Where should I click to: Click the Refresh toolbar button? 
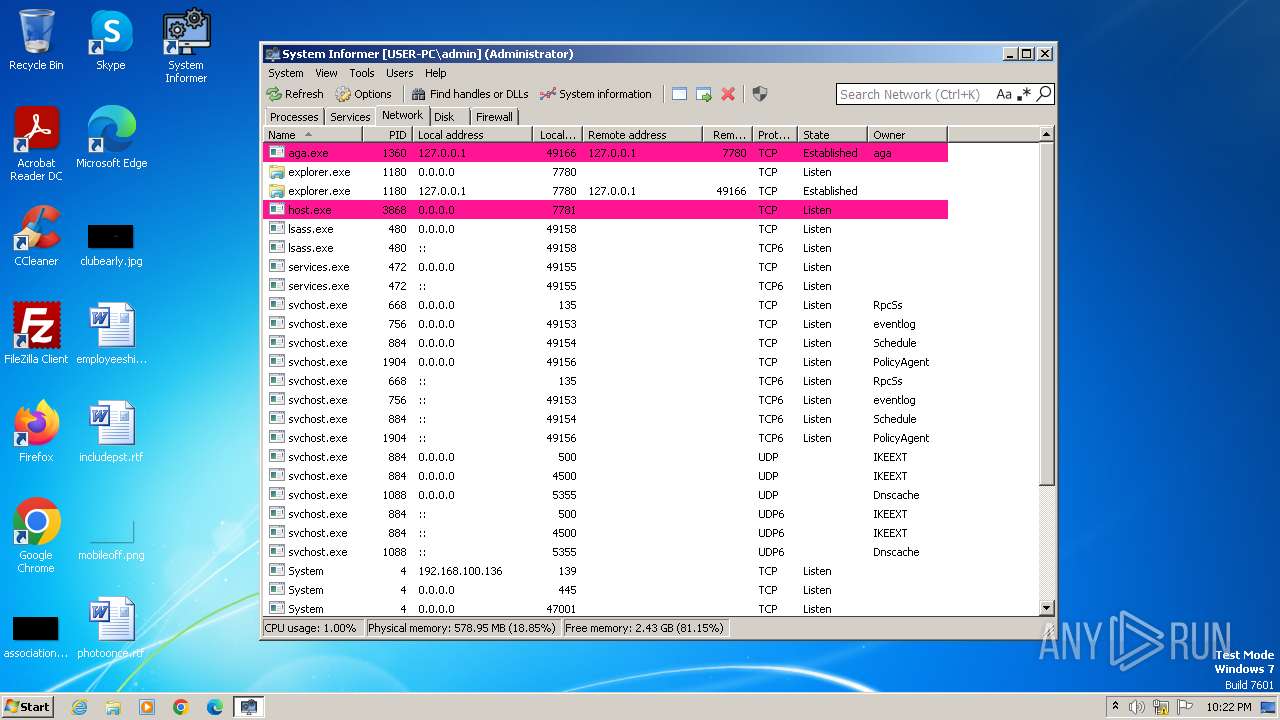coord(295,94)
